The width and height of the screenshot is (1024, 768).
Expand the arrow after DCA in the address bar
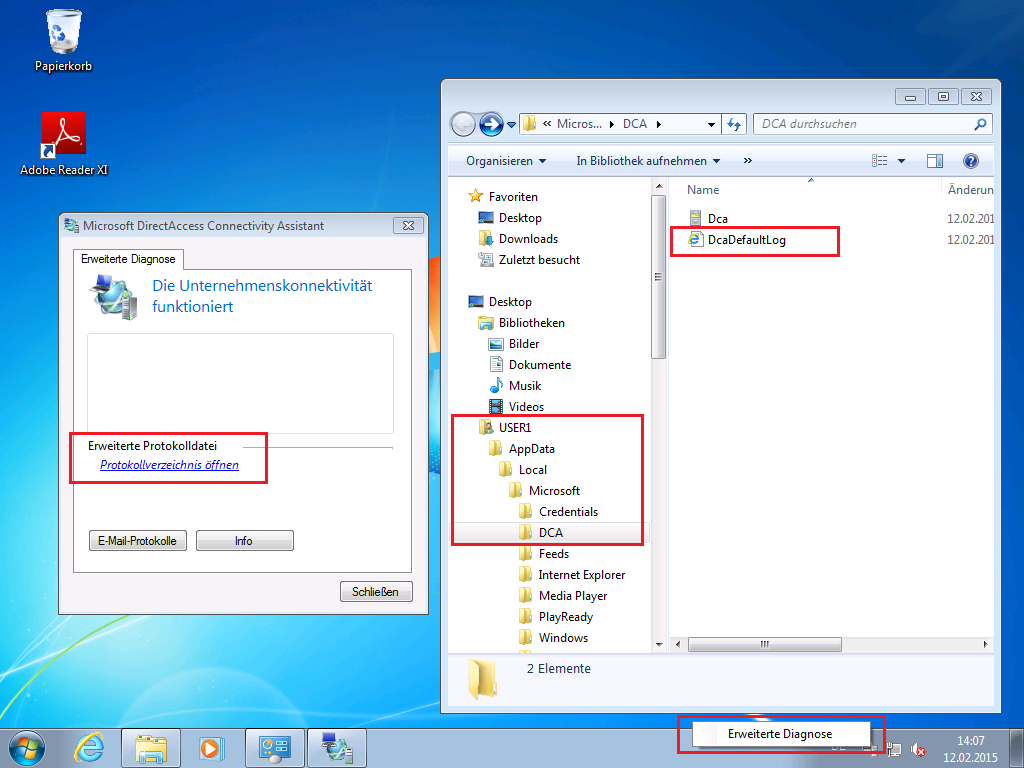(658, 124)
